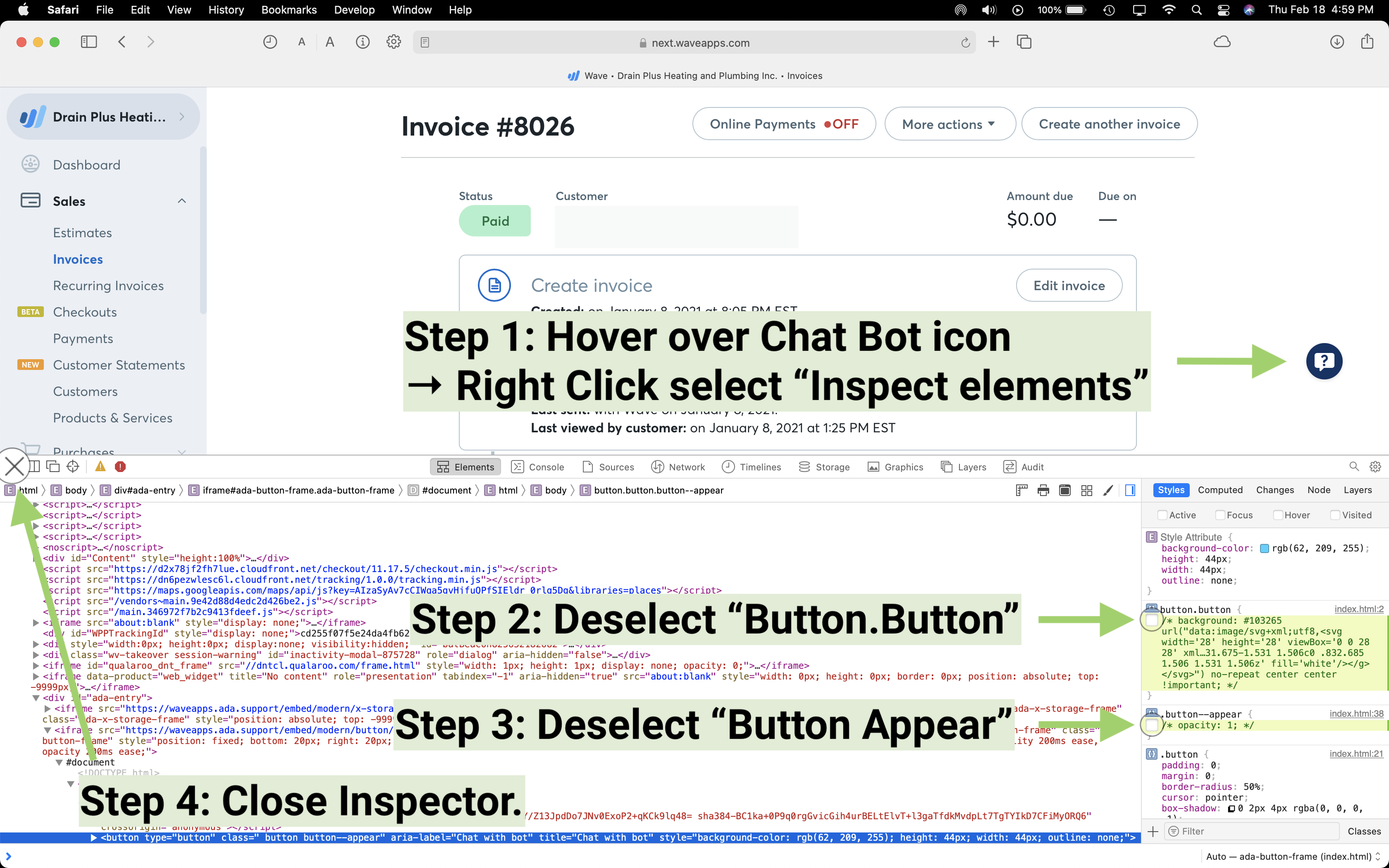Click the Safari share icon

(x=1367, y=42)
